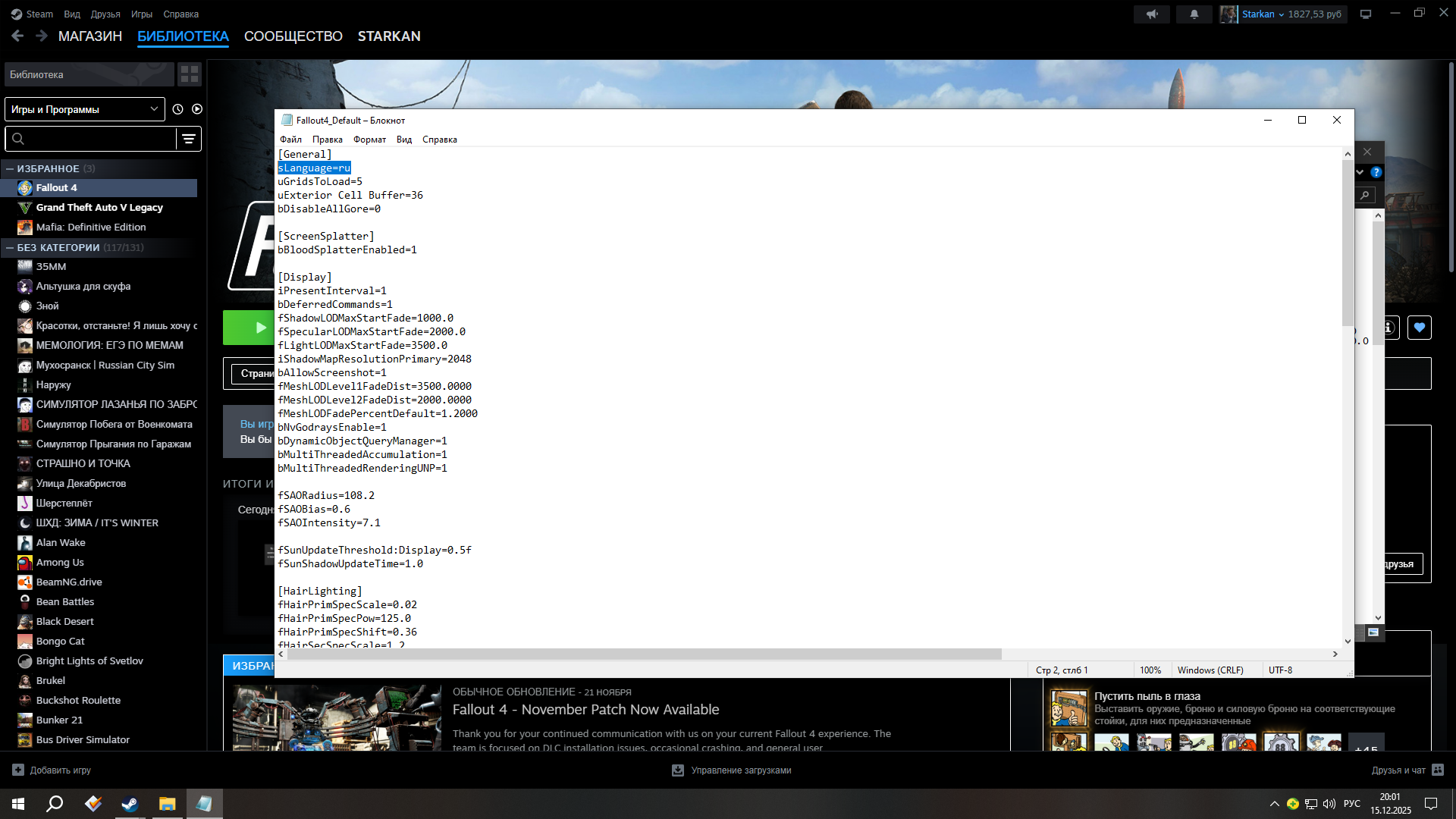The image size is (1456, 819).
Task: Open the STARKAN profile tab
Action: click(x=389, y=36)
